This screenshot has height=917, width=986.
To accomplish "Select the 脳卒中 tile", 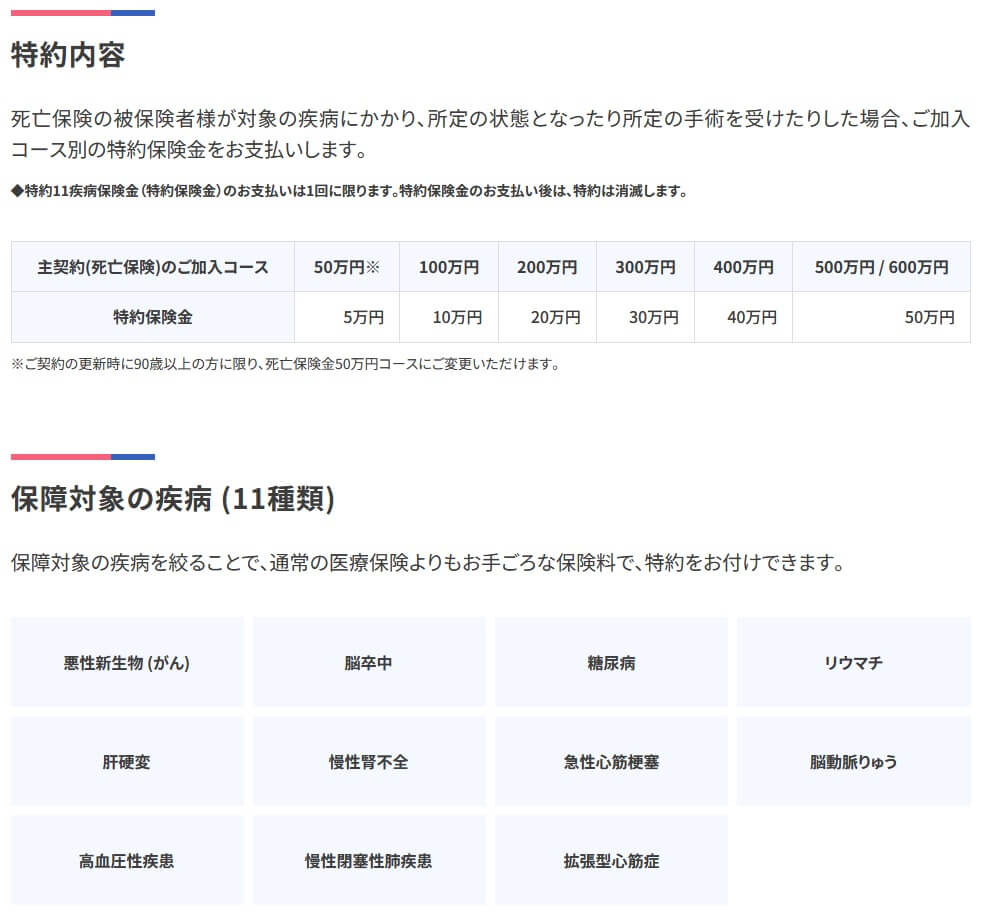I will tap(368, 662).
